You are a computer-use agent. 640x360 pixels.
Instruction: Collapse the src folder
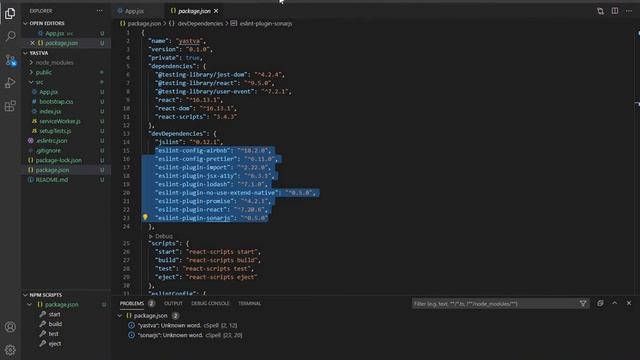(31, 82)
